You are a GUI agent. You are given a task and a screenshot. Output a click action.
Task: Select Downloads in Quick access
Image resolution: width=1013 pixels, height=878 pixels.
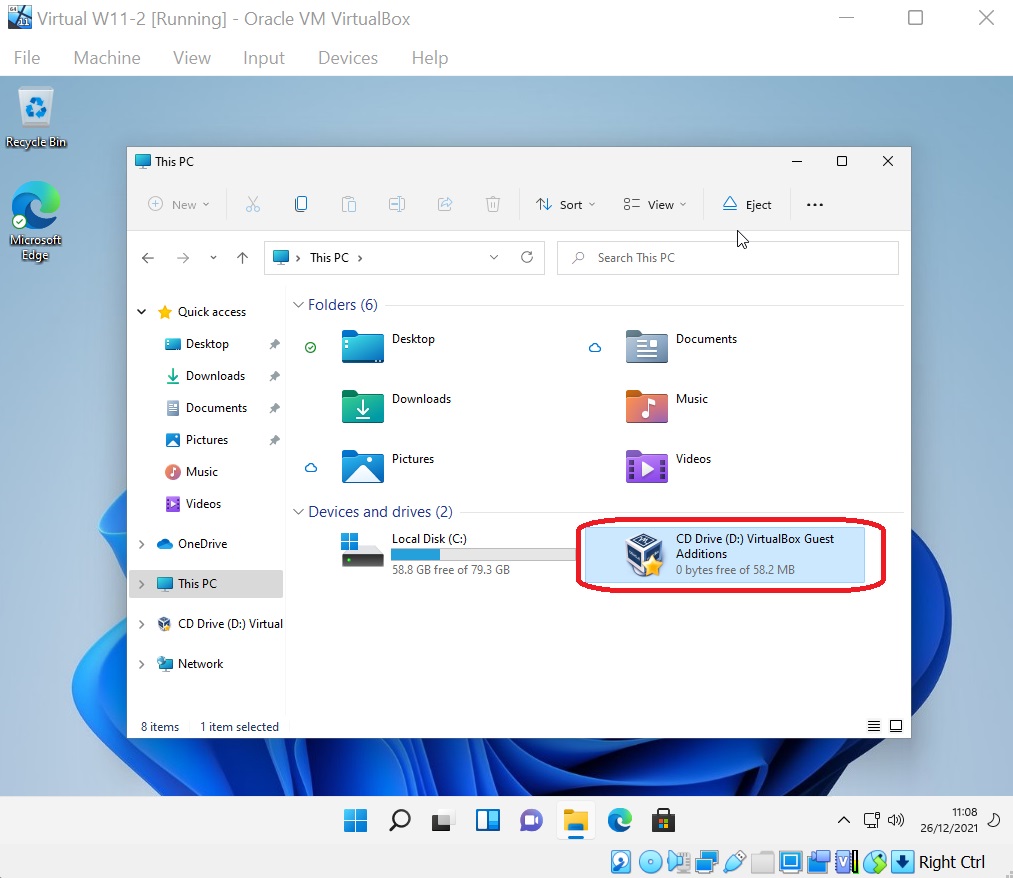(215, 376)
